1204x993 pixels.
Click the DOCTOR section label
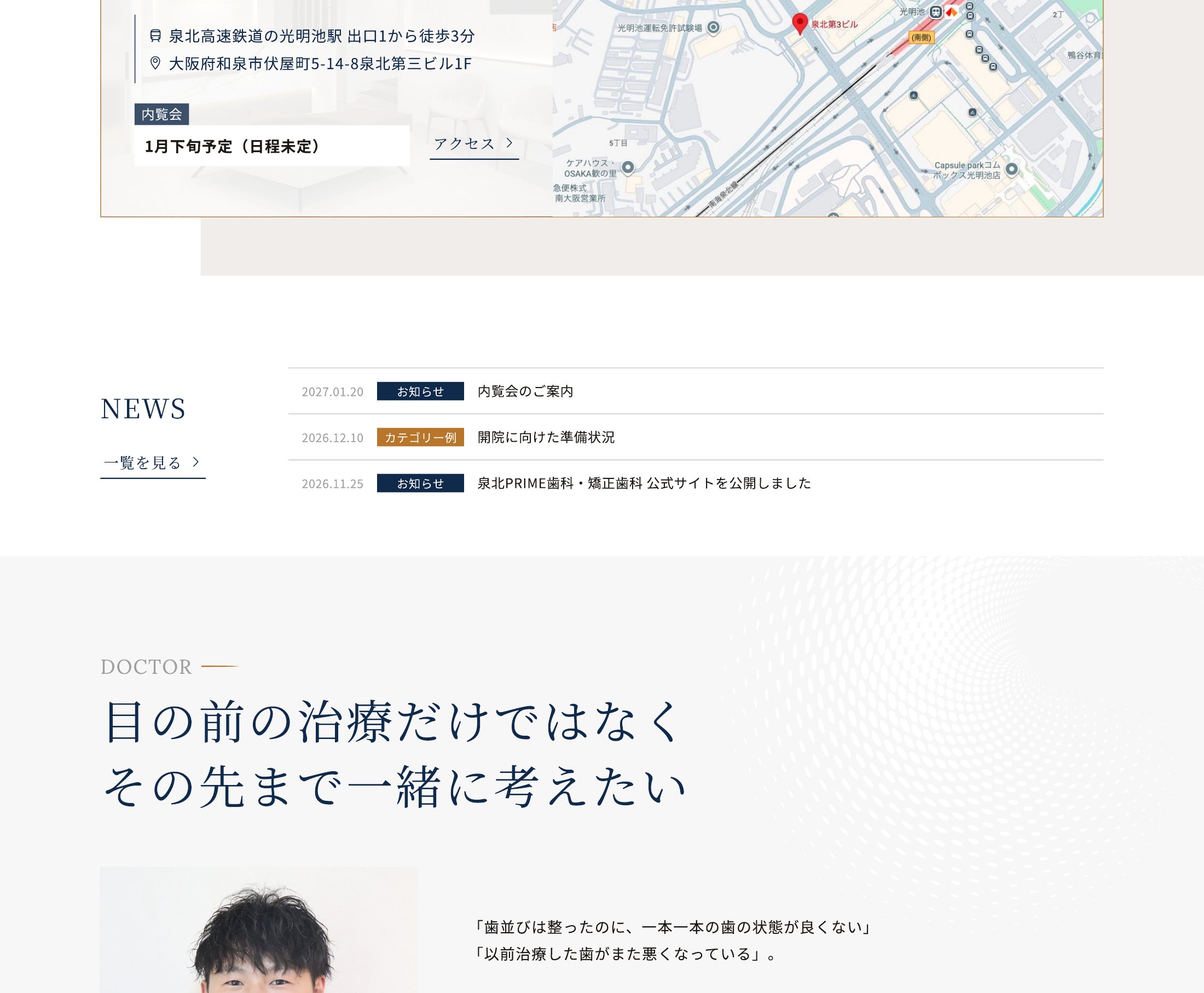tap(146, 667)
